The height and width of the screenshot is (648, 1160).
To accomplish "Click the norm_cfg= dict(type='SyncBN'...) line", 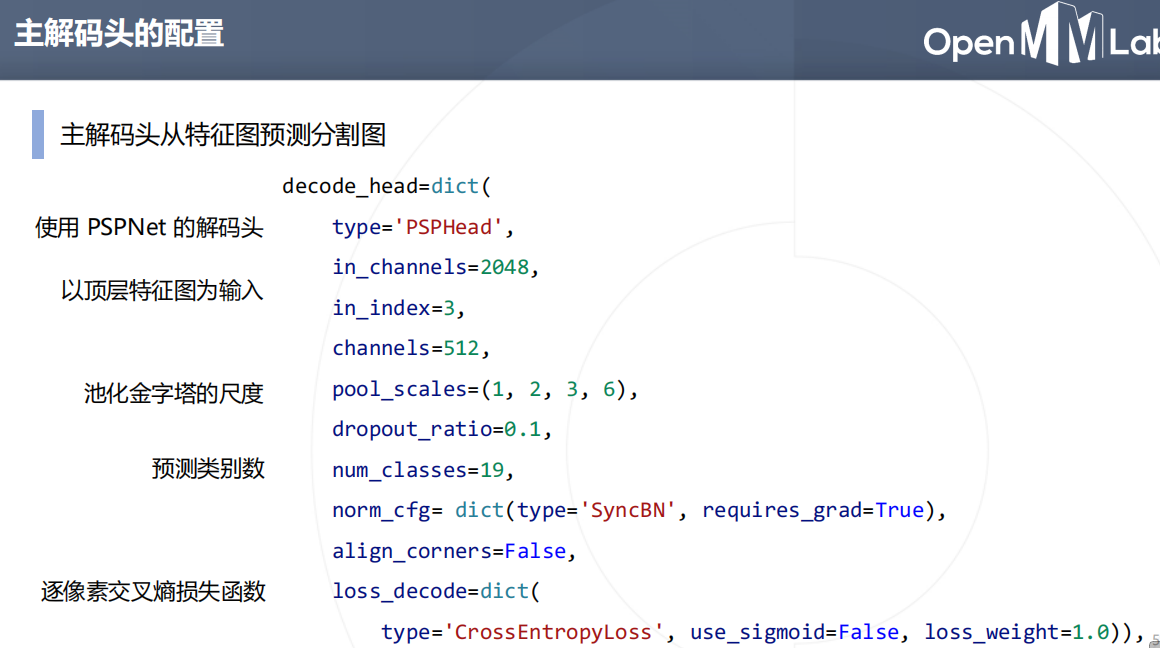I will coord(639,510).
